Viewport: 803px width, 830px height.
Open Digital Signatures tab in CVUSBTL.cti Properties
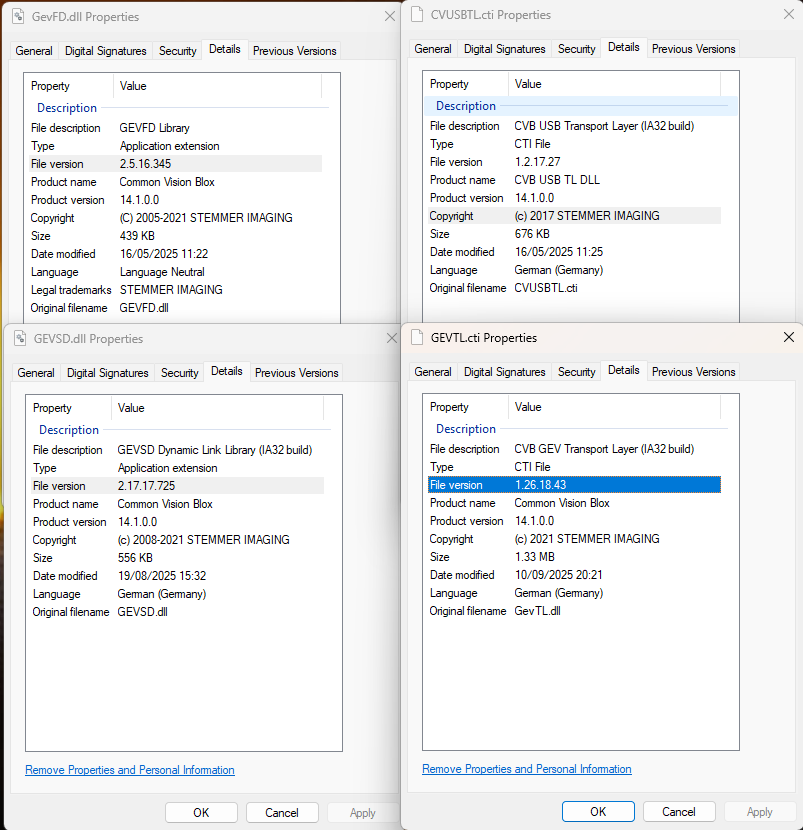(x=504, y=49)
